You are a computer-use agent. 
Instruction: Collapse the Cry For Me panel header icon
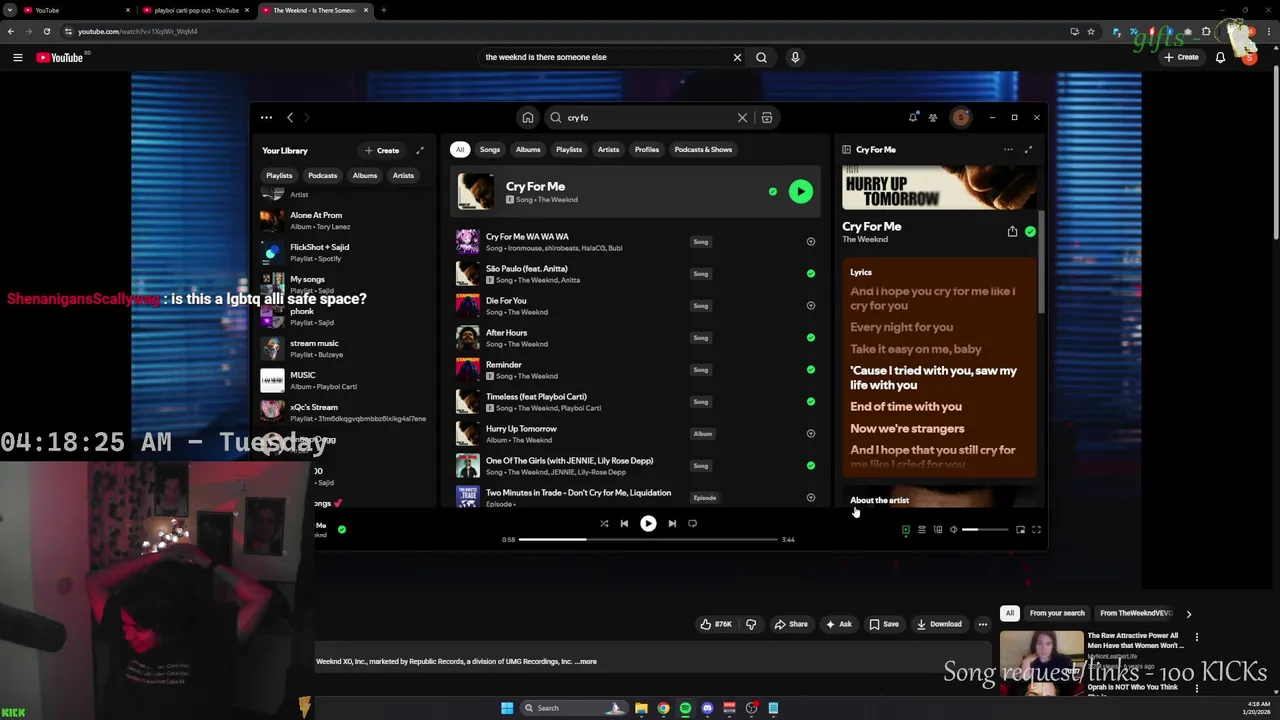click(x=847, y=150)
